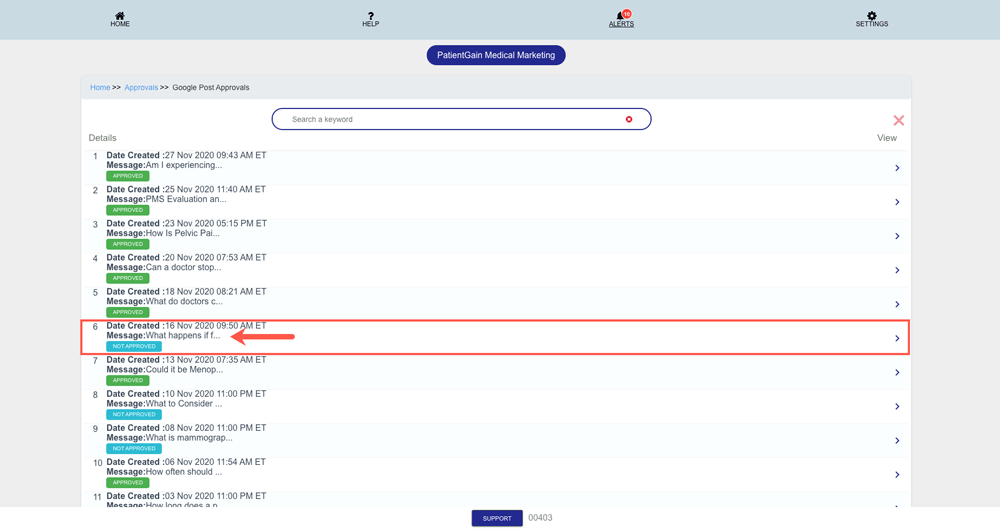Click date '10 Nov 2020 11:00 PM ET'
The width and height of the screenshot is (1000, 529).
pos(216,394)
